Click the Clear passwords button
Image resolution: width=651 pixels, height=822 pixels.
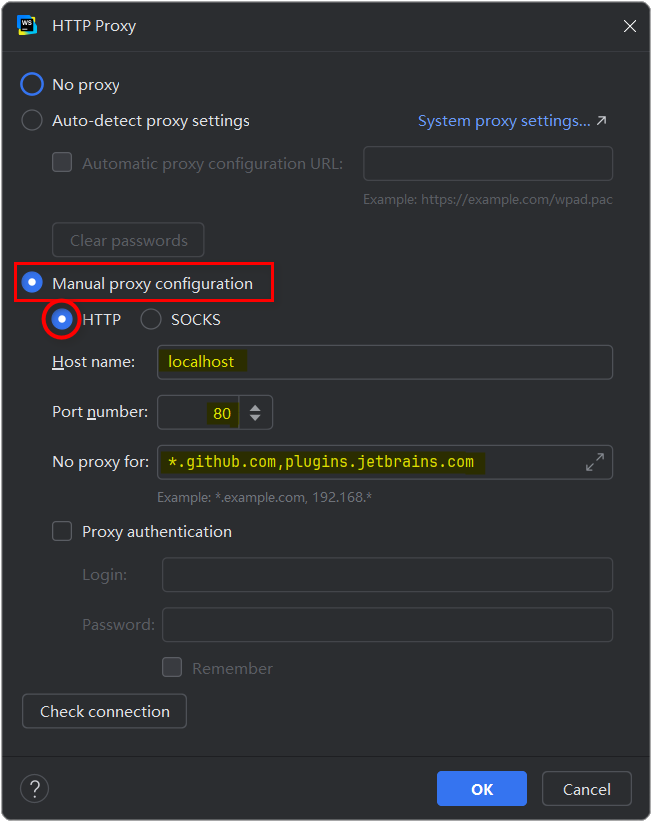(128, 241)
